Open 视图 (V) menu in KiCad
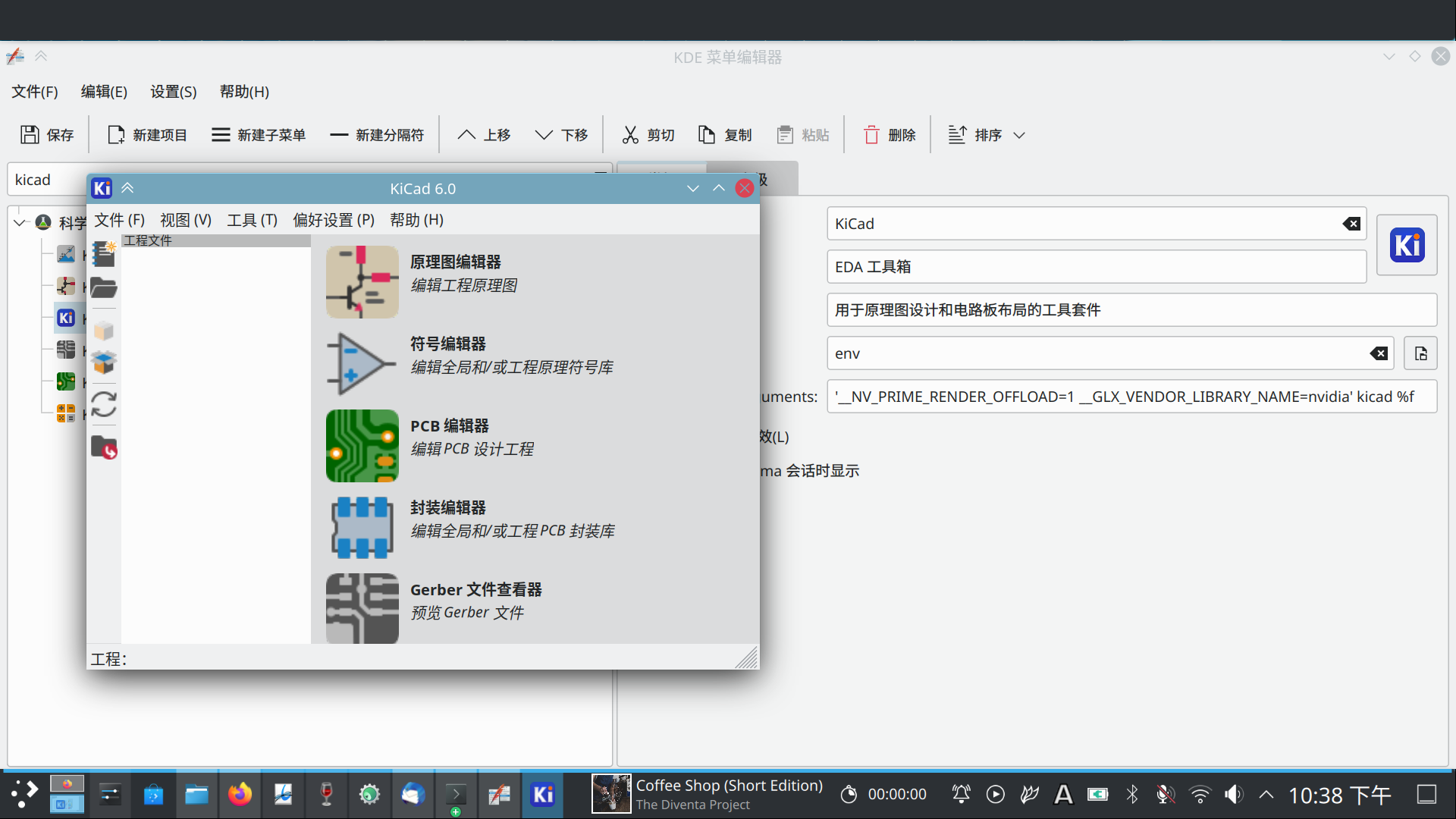 click(x=186, y=220)
